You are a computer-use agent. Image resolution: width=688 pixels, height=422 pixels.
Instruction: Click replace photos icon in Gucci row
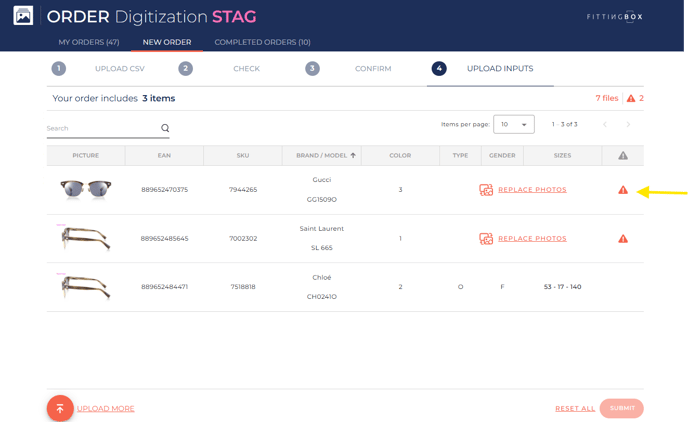[x=486, y=190]
